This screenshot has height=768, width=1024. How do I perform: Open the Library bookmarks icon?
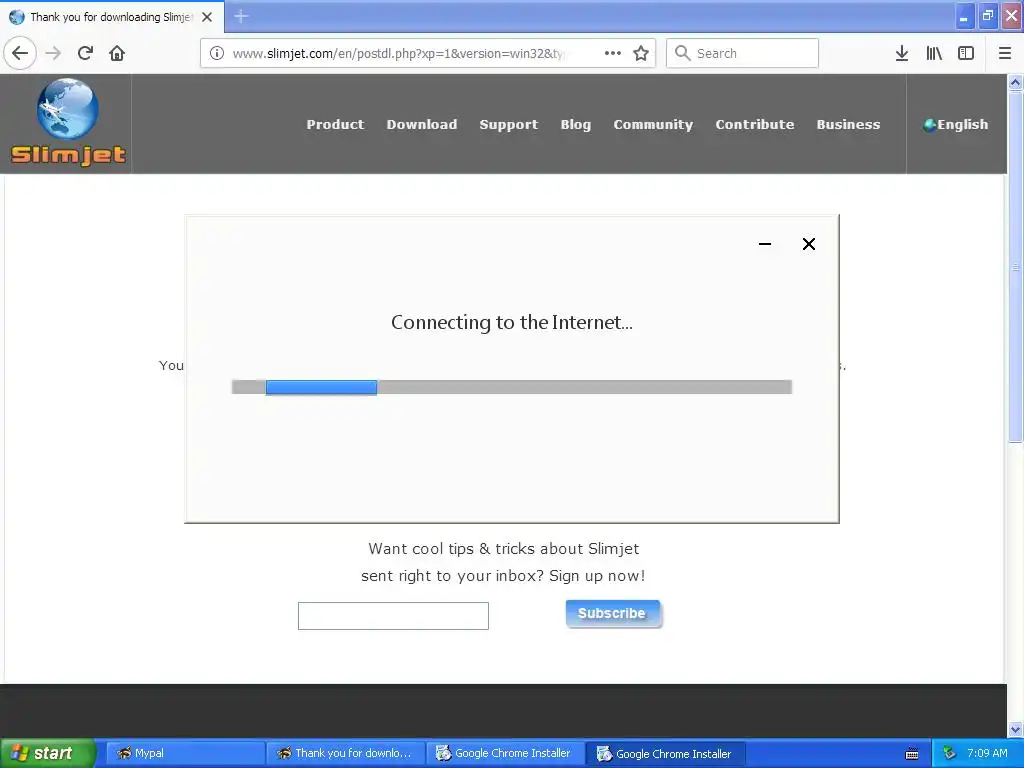coord(934,53)
